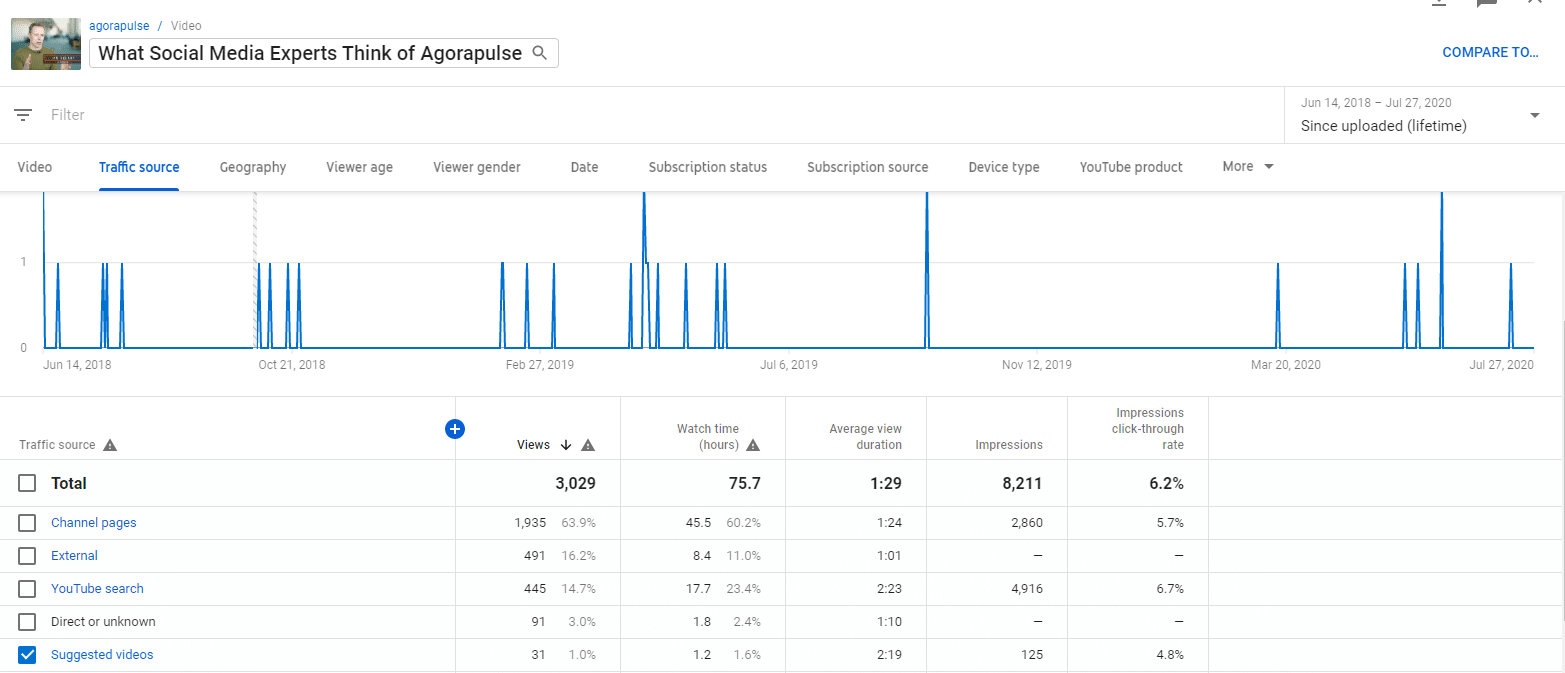Image resolution: width=1565 pixels, height=673 pixels.
Task: Sort by the Impressions column header
Action: tap(1009, 445)
